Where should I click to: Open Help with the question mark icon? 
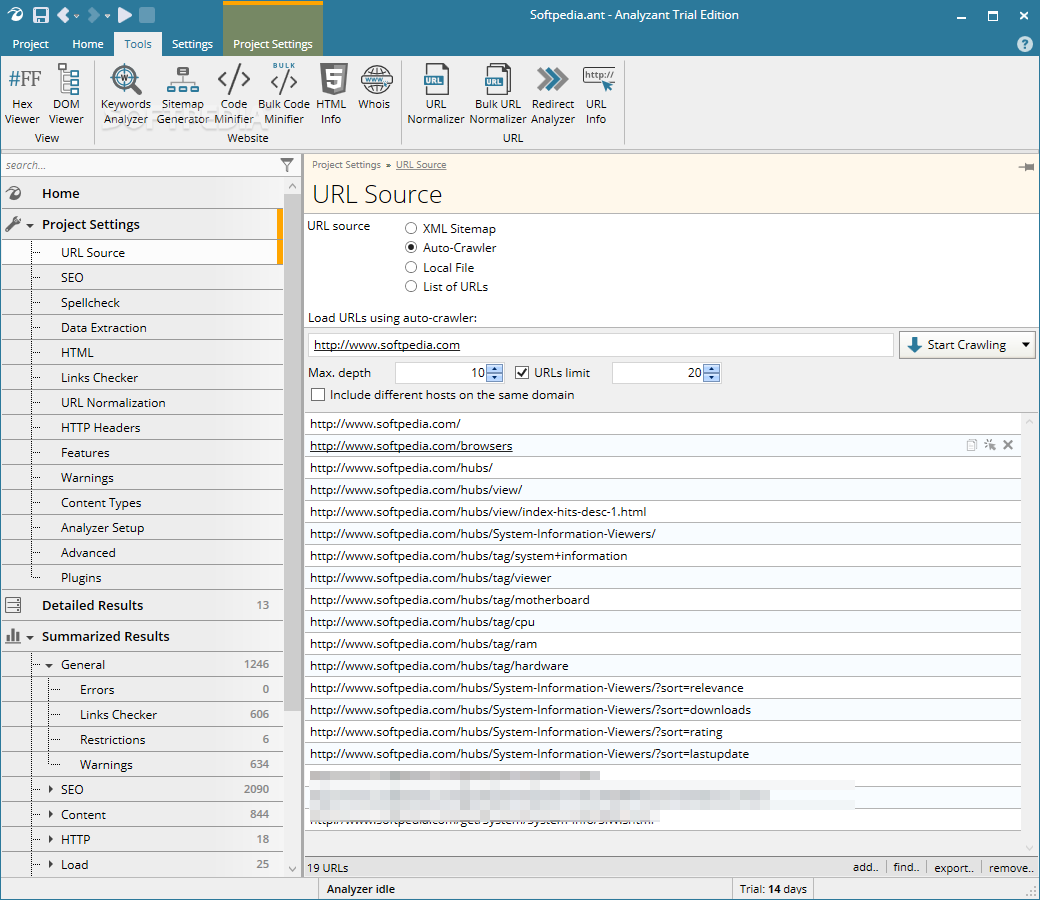click(x=1024, y=44)
